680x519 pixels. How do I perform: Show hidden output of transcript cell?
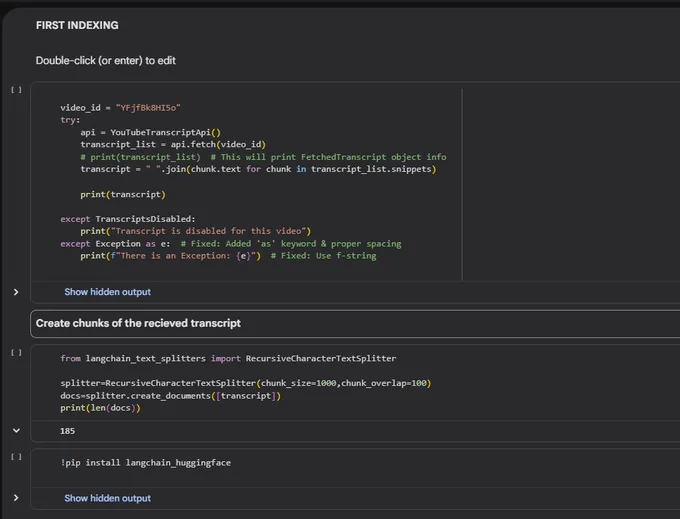click(108, 292)
